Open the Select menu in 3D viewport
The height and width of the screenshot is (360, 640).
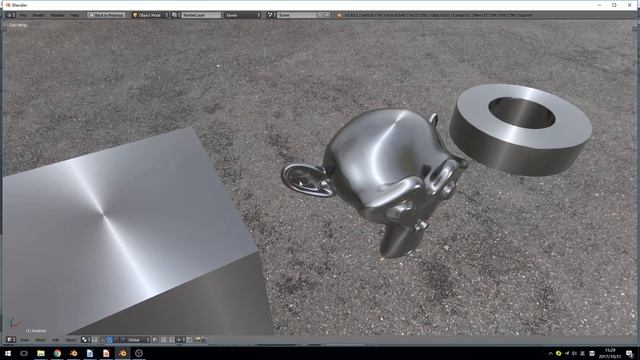click(x=40, y=340)
